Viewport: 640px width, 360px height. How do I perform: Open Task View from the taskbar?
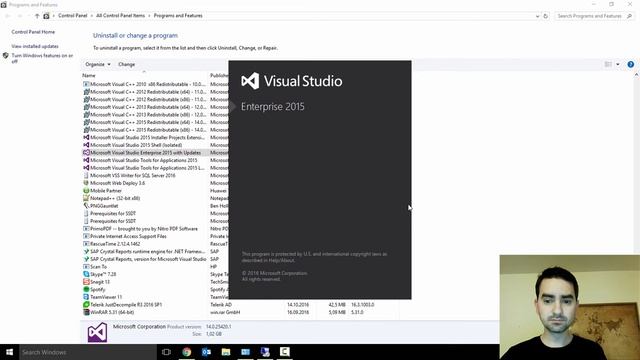pos(166,352)
